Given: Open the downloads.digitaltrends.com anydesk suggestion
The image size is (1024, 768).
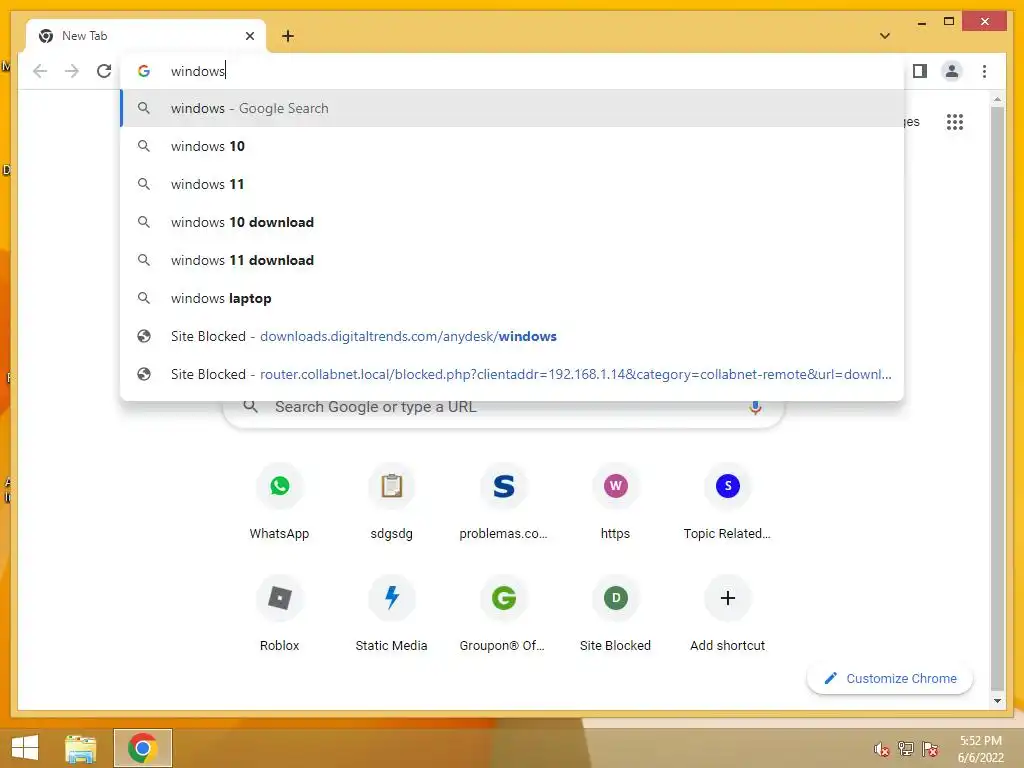Looking at the screenshot, I should click(512, 336).
